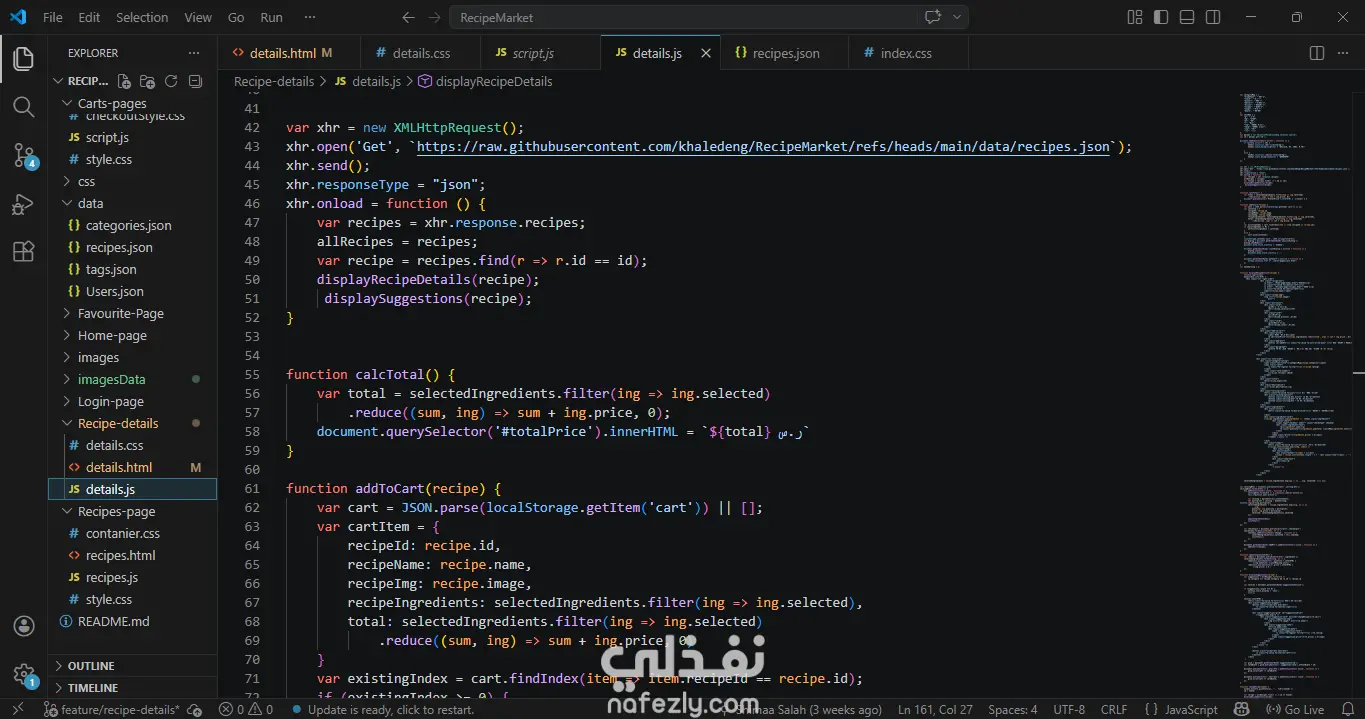This screenshot has width=1365, height=719.
Task: Open Explorer views and more actions menu
Action: [194, 53]
